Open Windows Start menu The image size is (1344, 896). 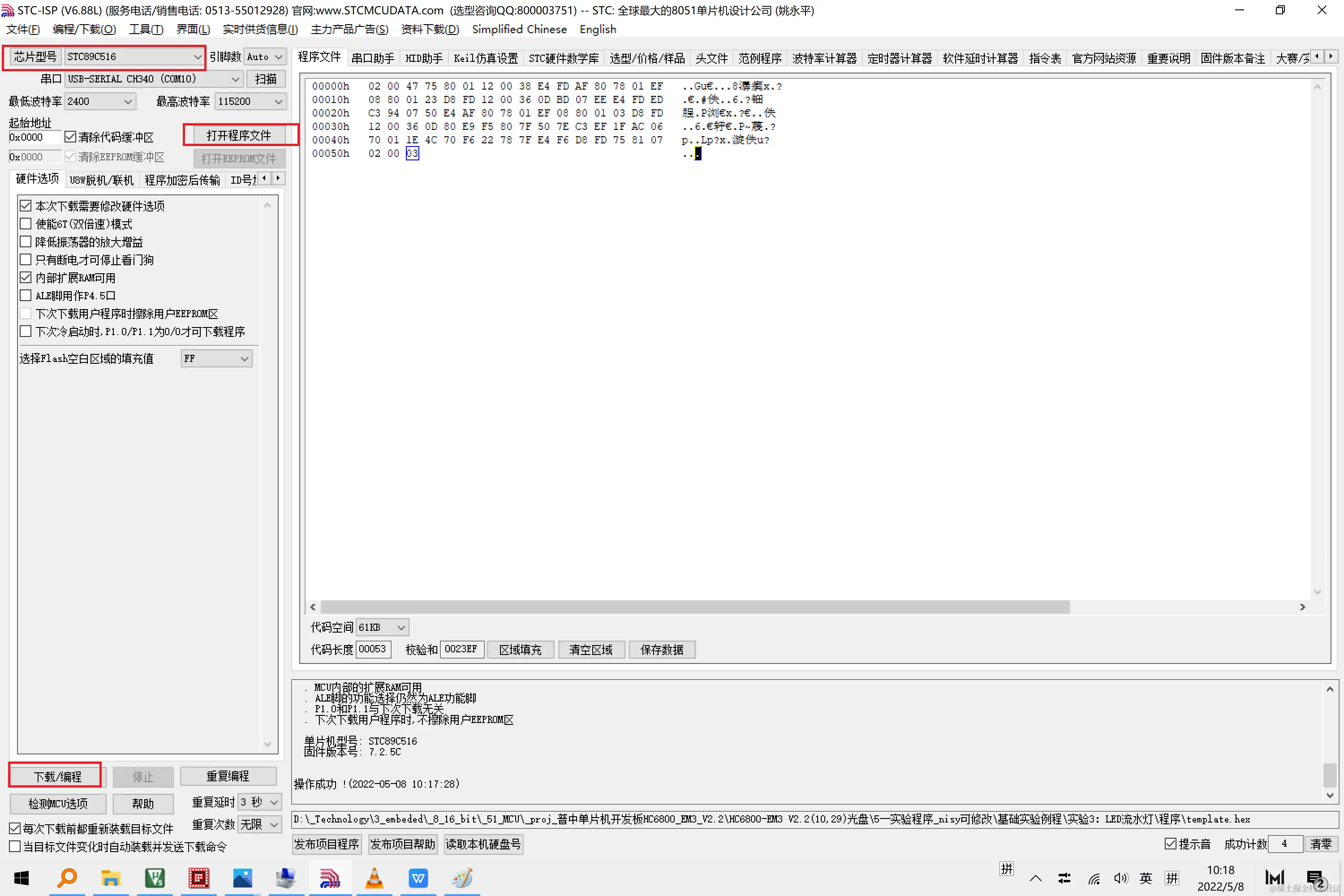tap(21, 878)
